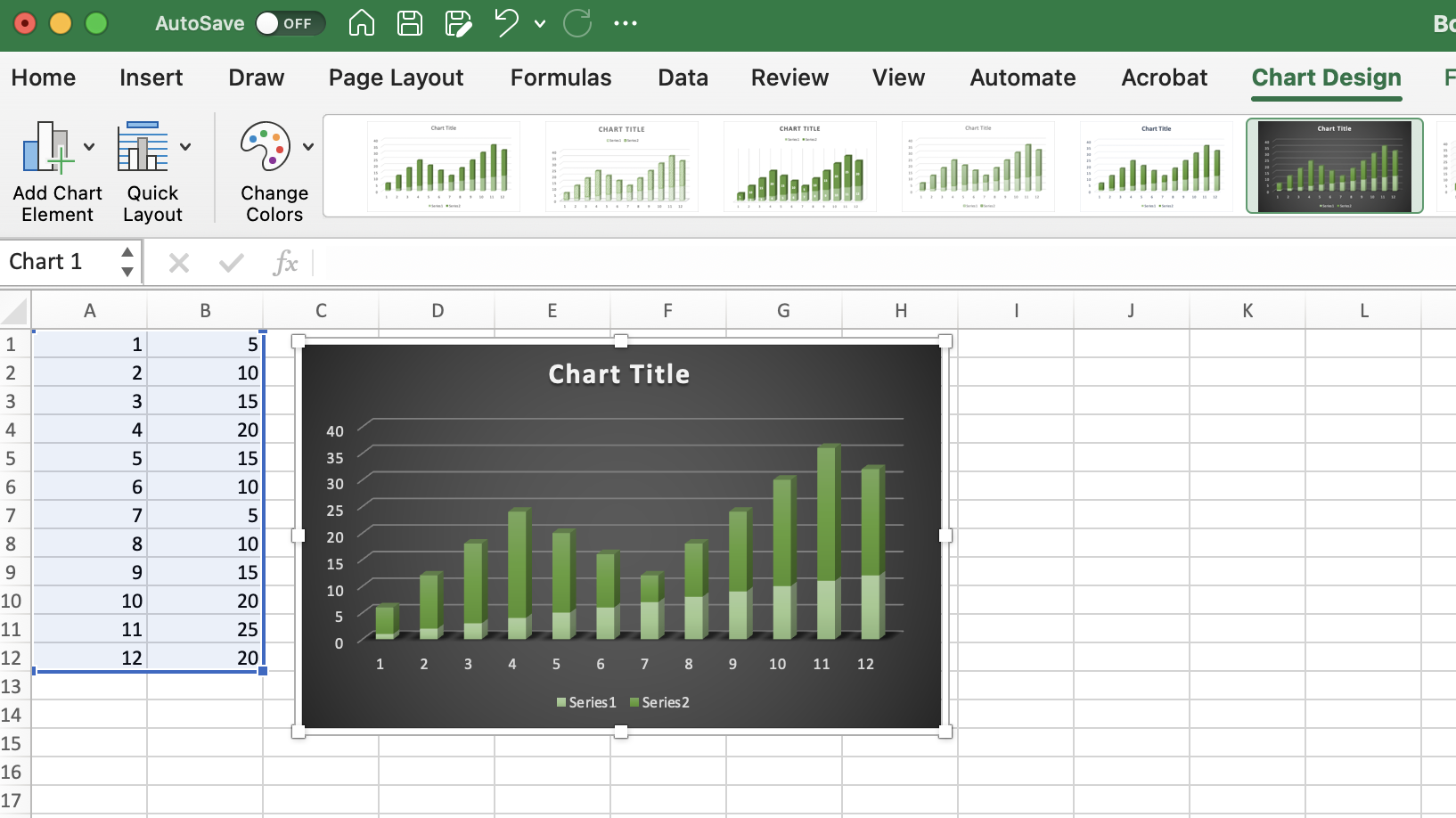1456x818 pixels.
Task: Click the Add Chart Element icon
Action: pyautogui.click(x=49, y=147)
